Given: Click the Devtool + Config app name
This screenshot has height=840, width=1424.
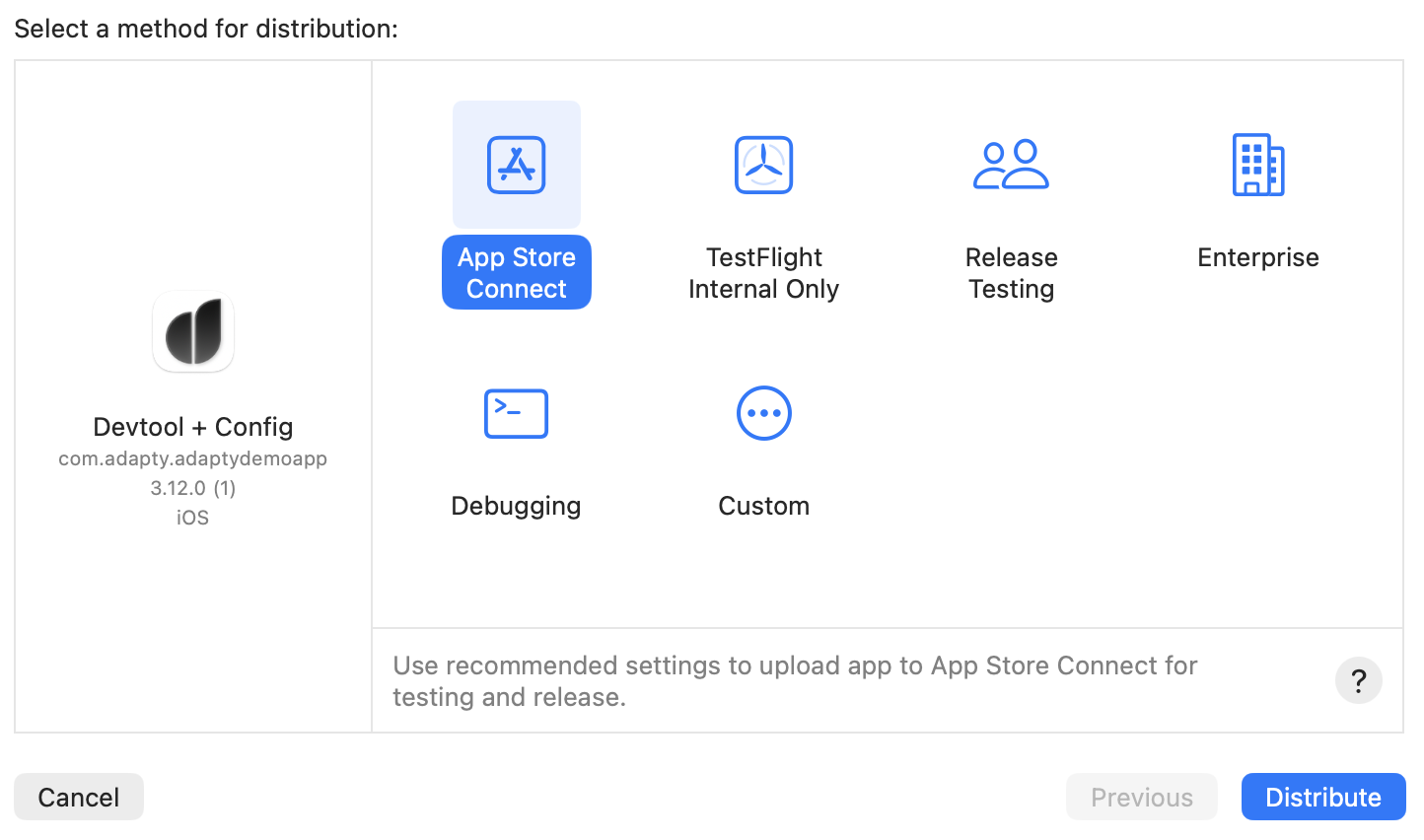Looking at the screenshot, I should tap(193, 427).
